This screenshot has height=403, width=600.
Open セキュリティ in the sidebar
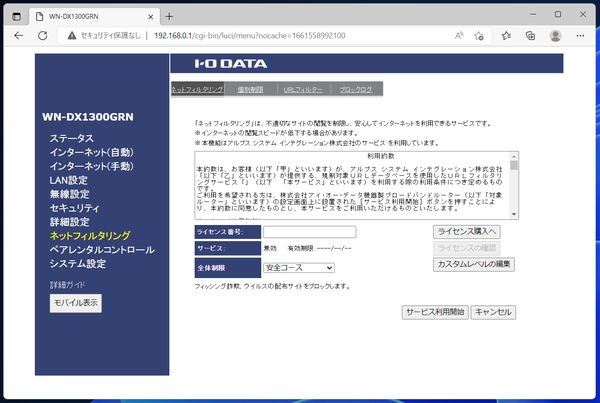coord(74,208)
